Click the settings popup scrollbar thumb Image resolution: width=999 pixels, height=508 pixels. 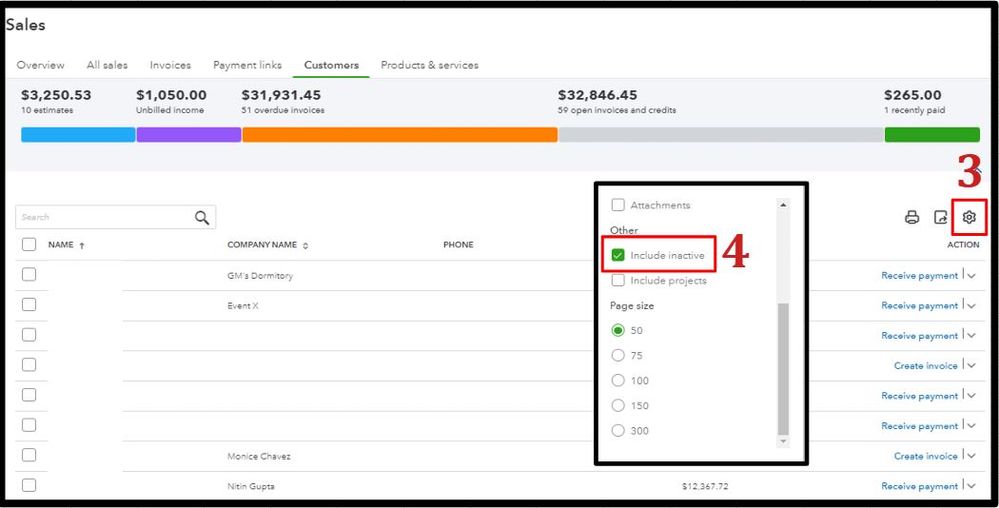783,370
